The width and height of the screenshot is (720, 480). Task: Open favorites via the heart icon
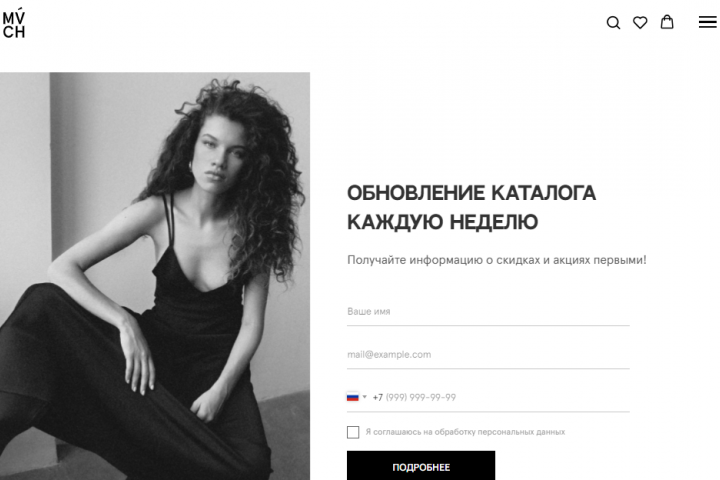click(640, 23)
